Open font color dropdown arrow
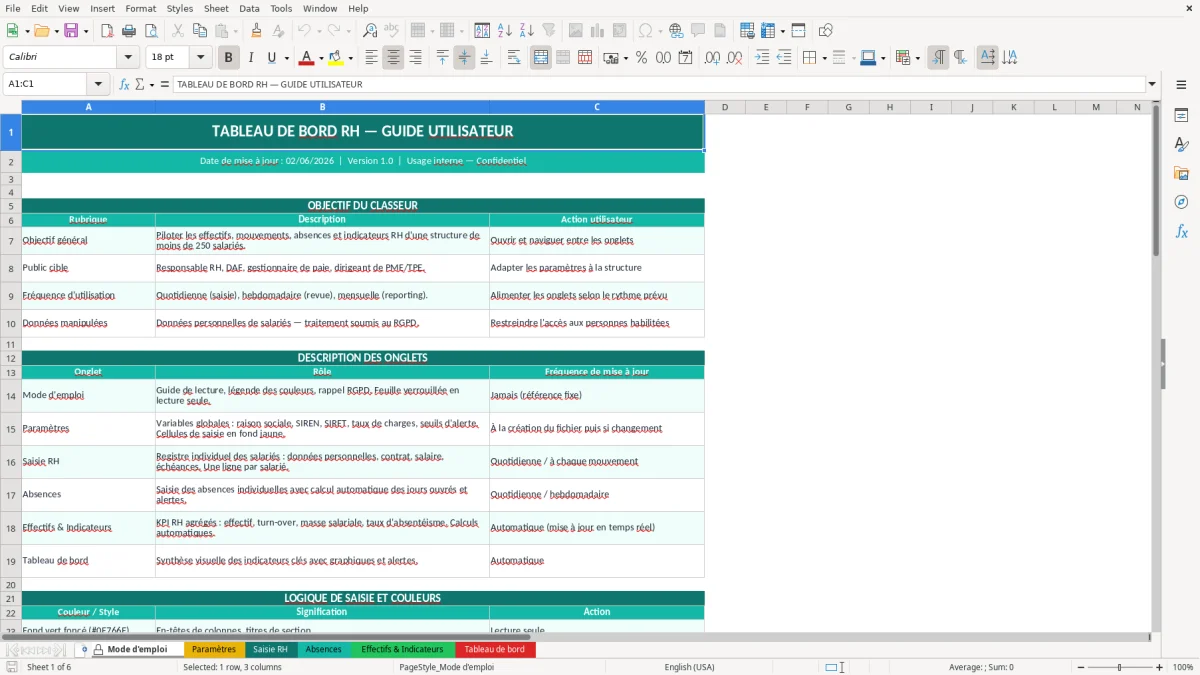The height and width of the screenshot is (675, 1200). point(322,58)
